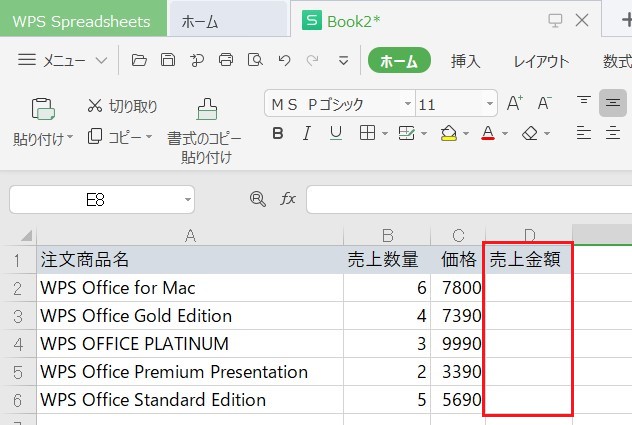Open the メニュー hamburger menu
The image size is (632, 425).
62,60
